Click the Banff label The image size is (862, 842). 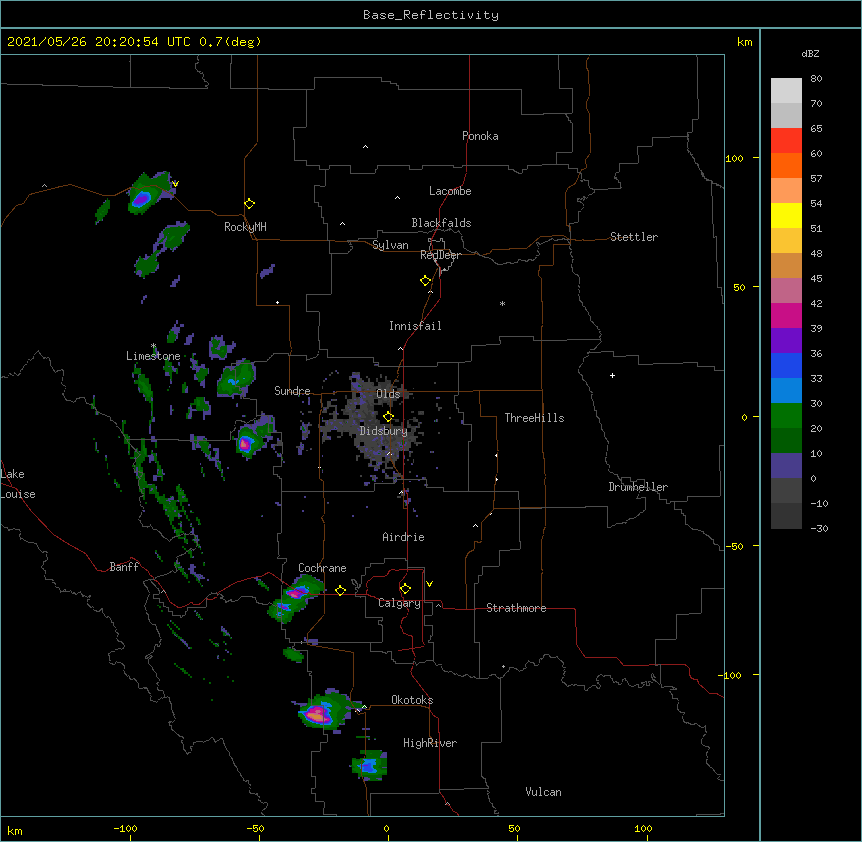[124, 567]
